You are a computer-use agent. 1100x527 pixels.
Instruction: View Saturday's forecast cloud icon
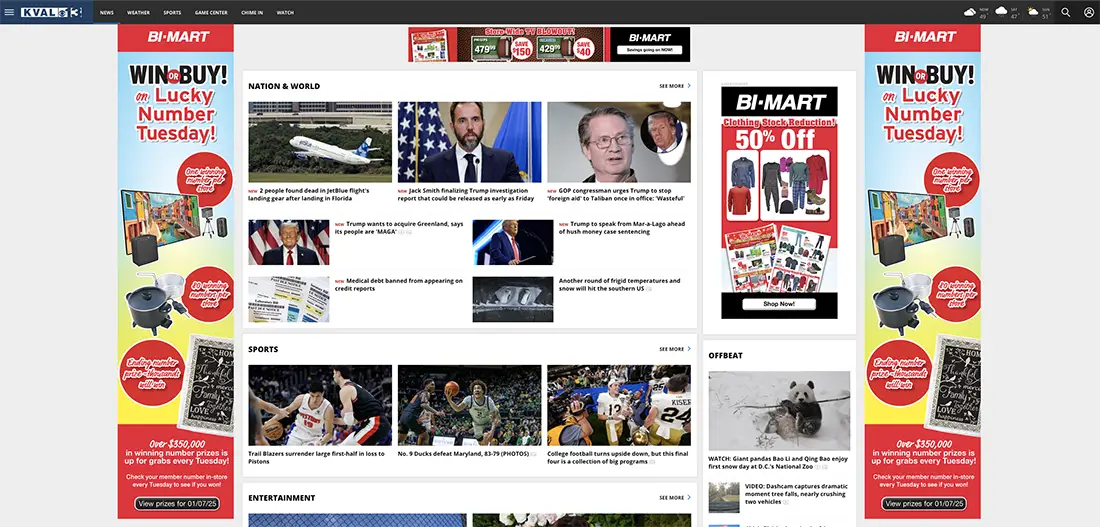pyautogui.click(x=1002, y=11)
